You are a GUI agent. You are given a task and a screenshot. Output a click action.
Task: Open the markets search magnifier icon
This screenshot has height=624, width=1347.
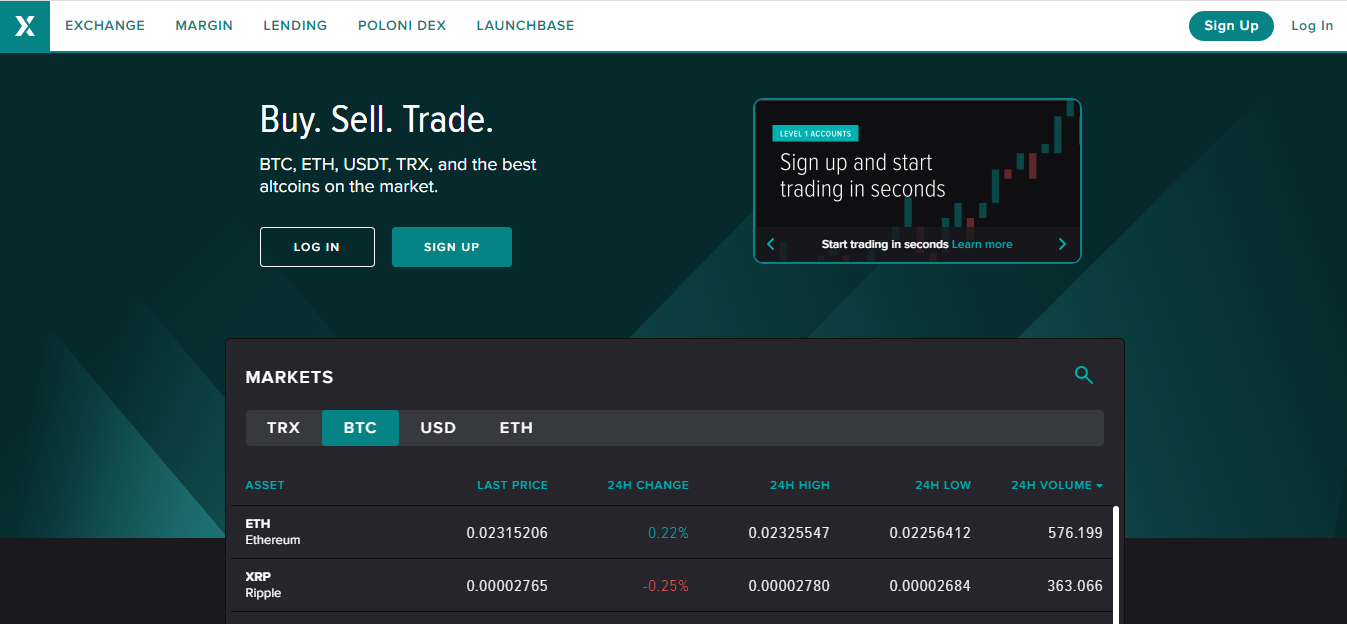[1084, 375]
